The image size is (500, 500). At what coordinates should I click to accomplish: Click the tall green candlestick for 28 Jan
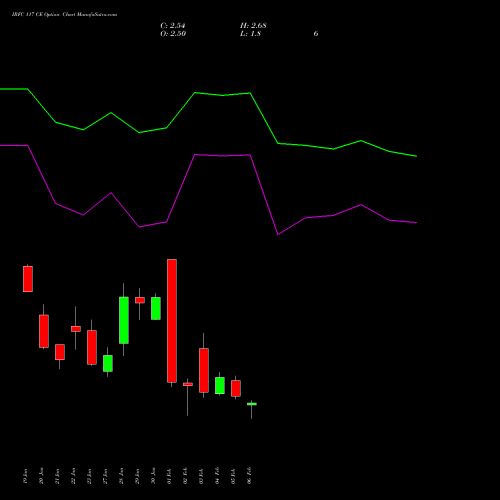click(x=124, y=320)
